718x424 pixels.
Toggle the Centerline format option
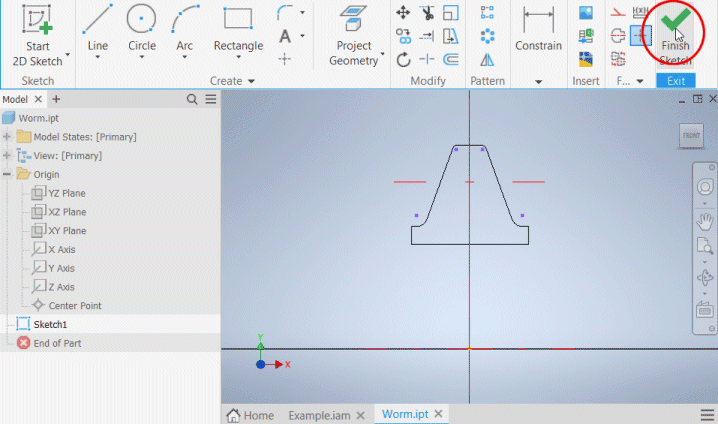[618, 35]
